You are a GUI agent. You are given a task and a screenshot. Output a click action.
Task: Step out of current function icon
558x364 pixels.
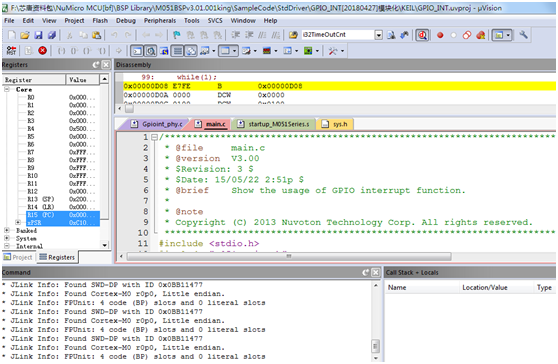tap(88, 51)
